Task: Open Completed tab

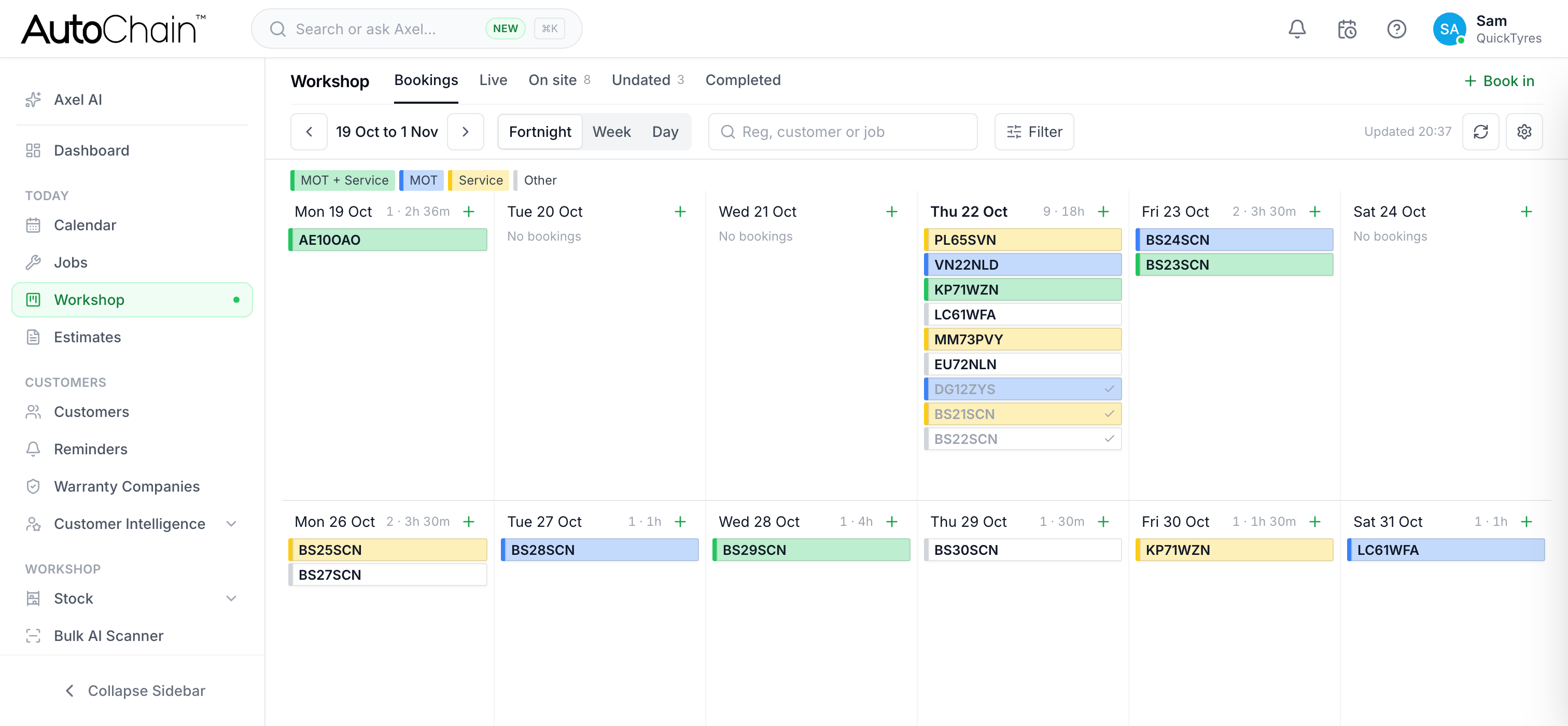Action: (743, 80)
